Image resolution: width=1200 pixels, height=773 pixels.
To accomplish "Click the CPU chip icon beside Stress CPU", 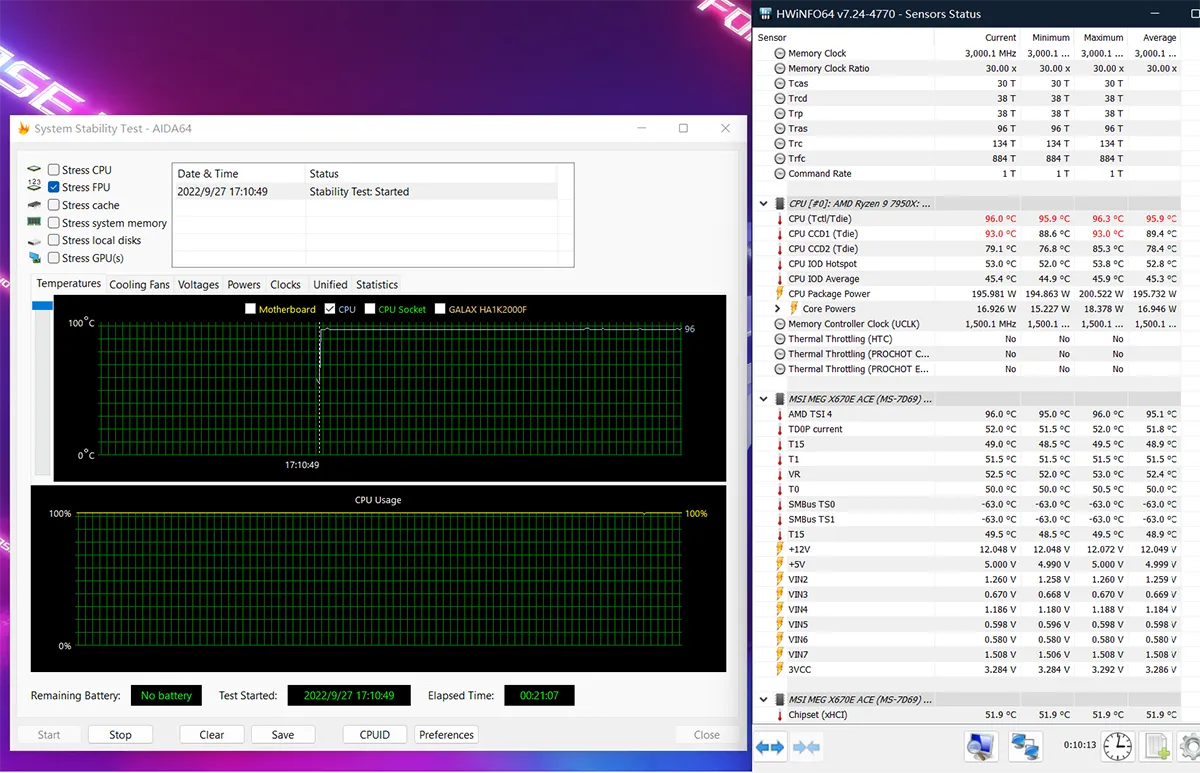I will click(x=35, y=170).
